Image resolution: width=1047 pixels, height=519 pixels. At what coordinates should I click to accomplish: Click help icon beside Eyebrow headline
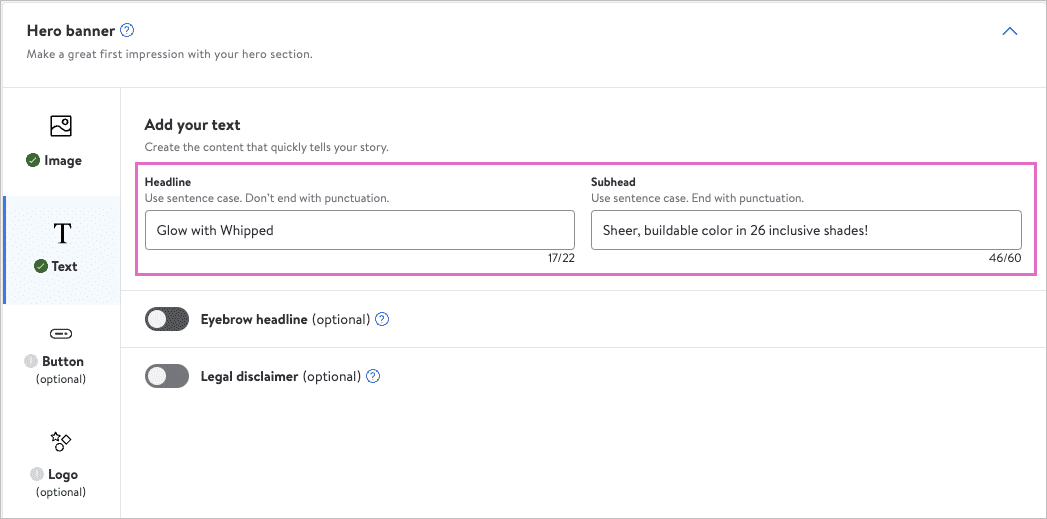381,320
